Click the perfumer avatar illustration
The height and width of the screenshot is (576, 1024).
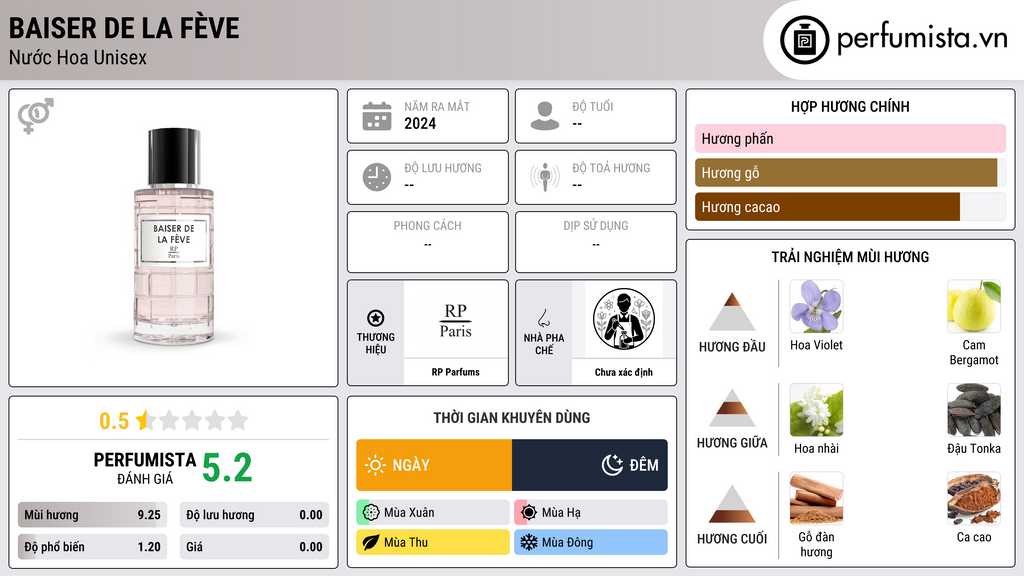(624, 319)
